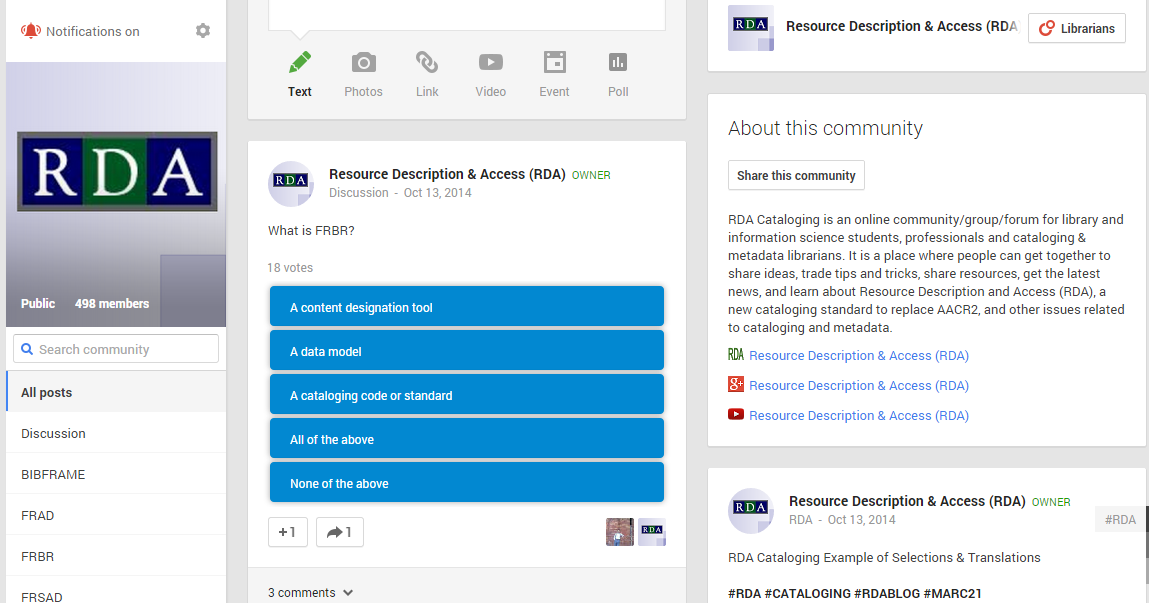Select the Event calendar icon
The image size is (1149, 603).
point(555,62)
